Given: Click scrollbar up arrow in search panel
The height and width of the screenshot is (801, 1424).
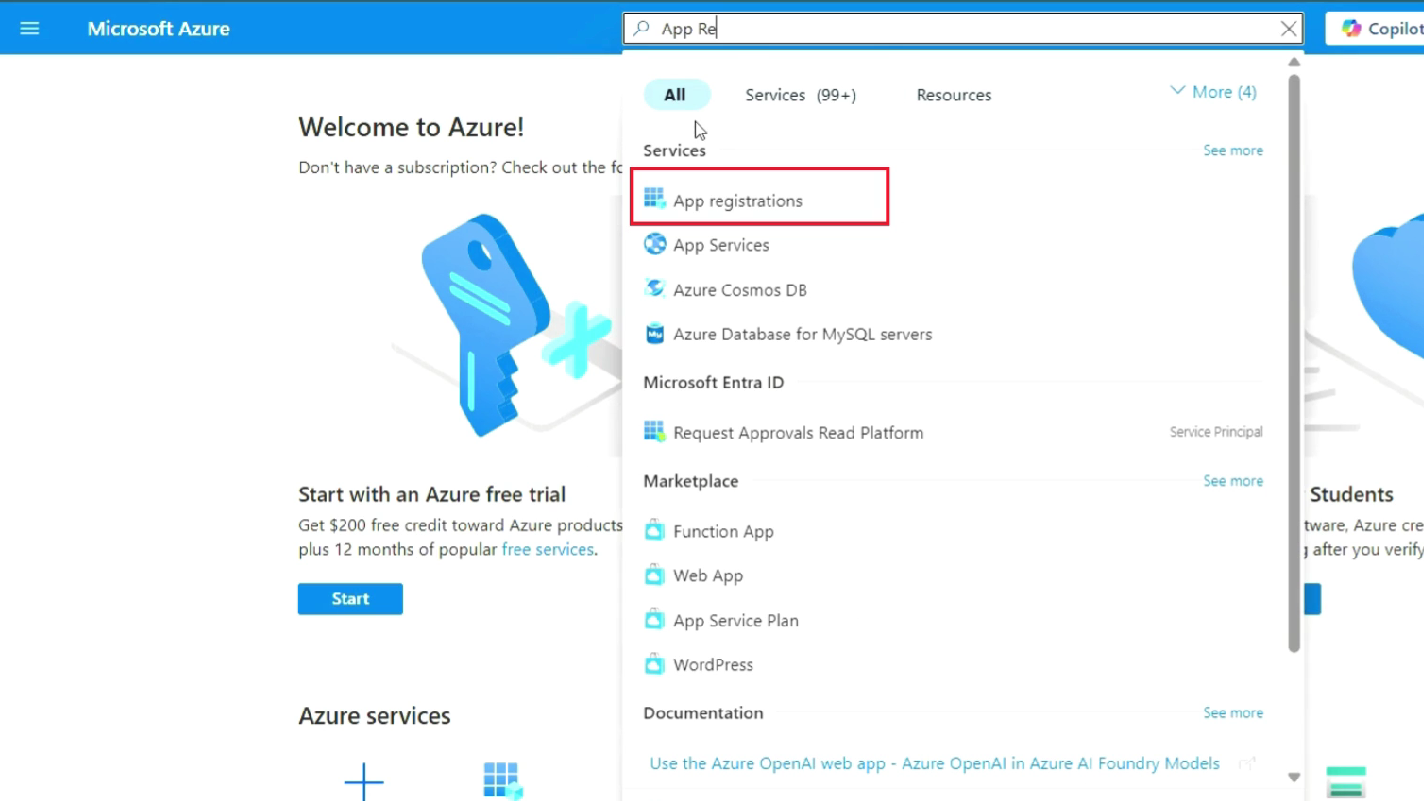Looking at the screenshot, I should 1294,62.
